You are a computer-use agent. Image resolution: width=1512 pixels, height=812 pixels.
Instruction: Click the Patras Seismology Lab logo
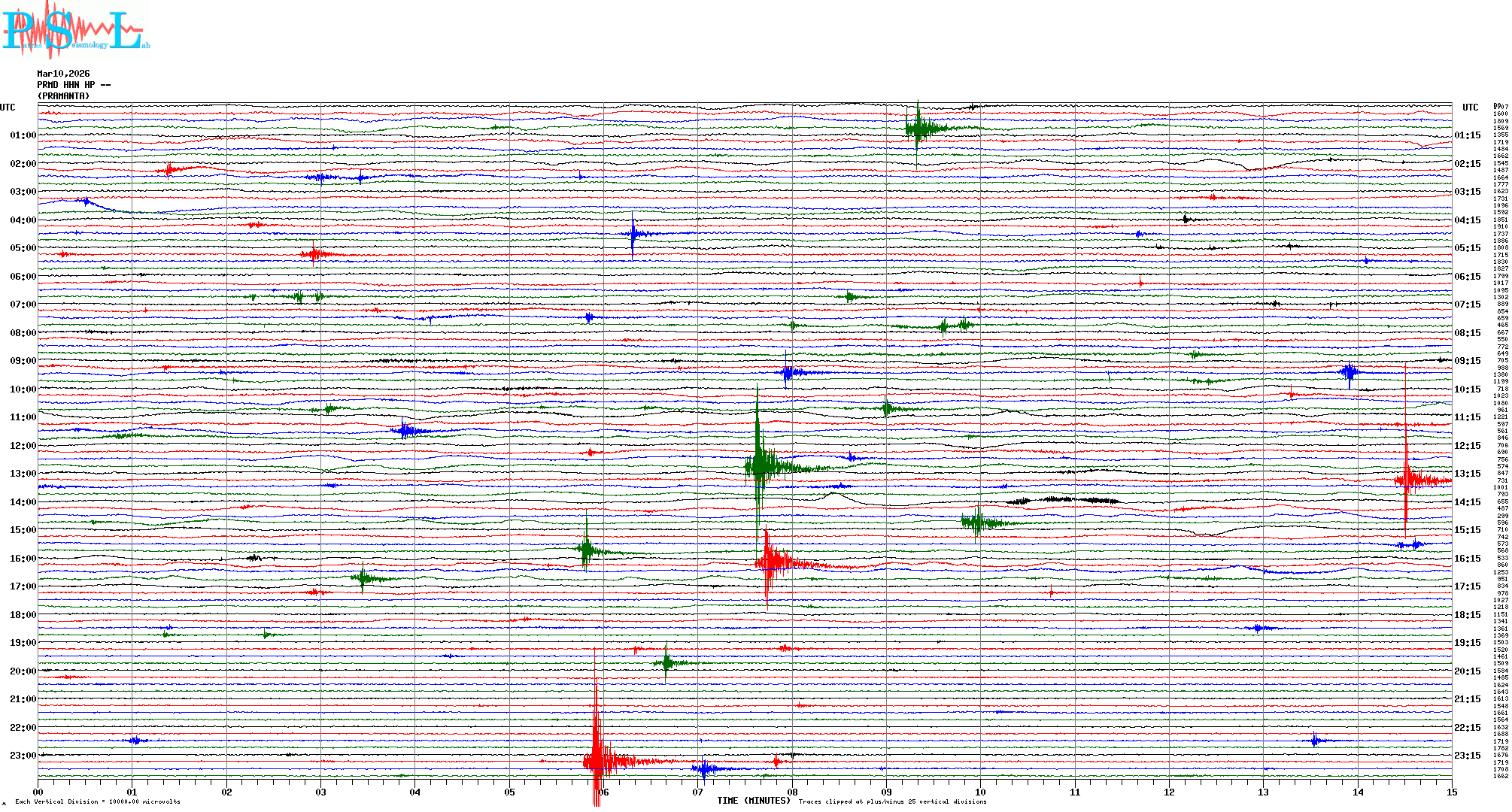pyautogui.click(x=75, y=30)
